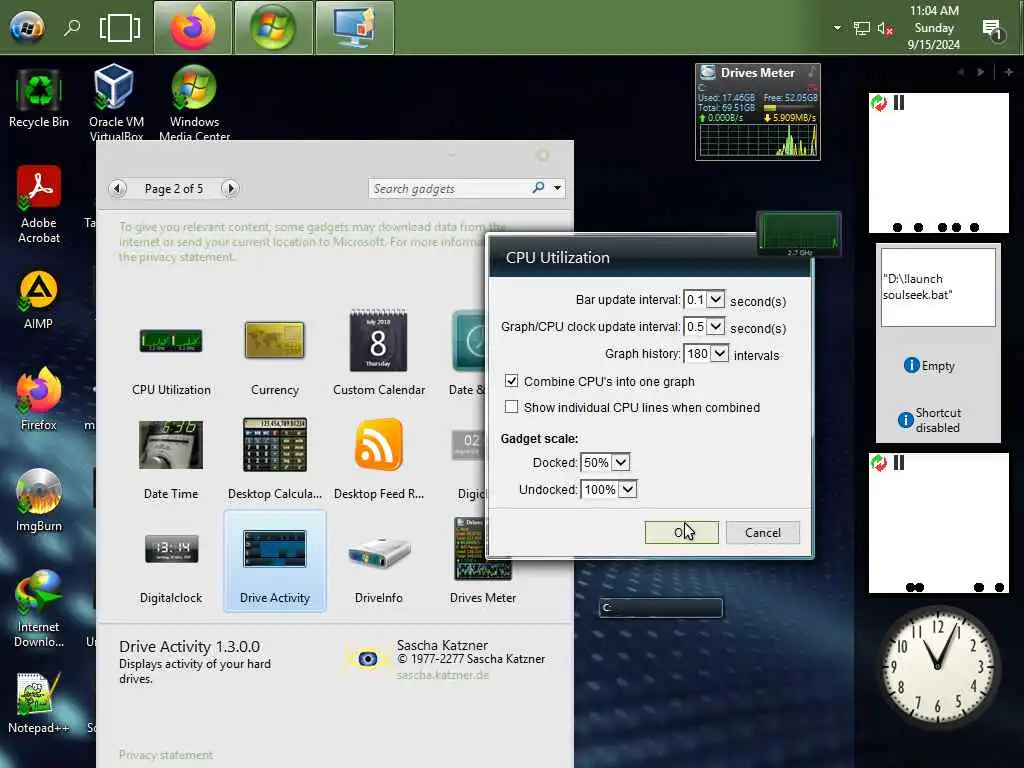This screenshot has width=1024, height=768.
Task: Go to next gadget gallery page
Action: (230, 189)
